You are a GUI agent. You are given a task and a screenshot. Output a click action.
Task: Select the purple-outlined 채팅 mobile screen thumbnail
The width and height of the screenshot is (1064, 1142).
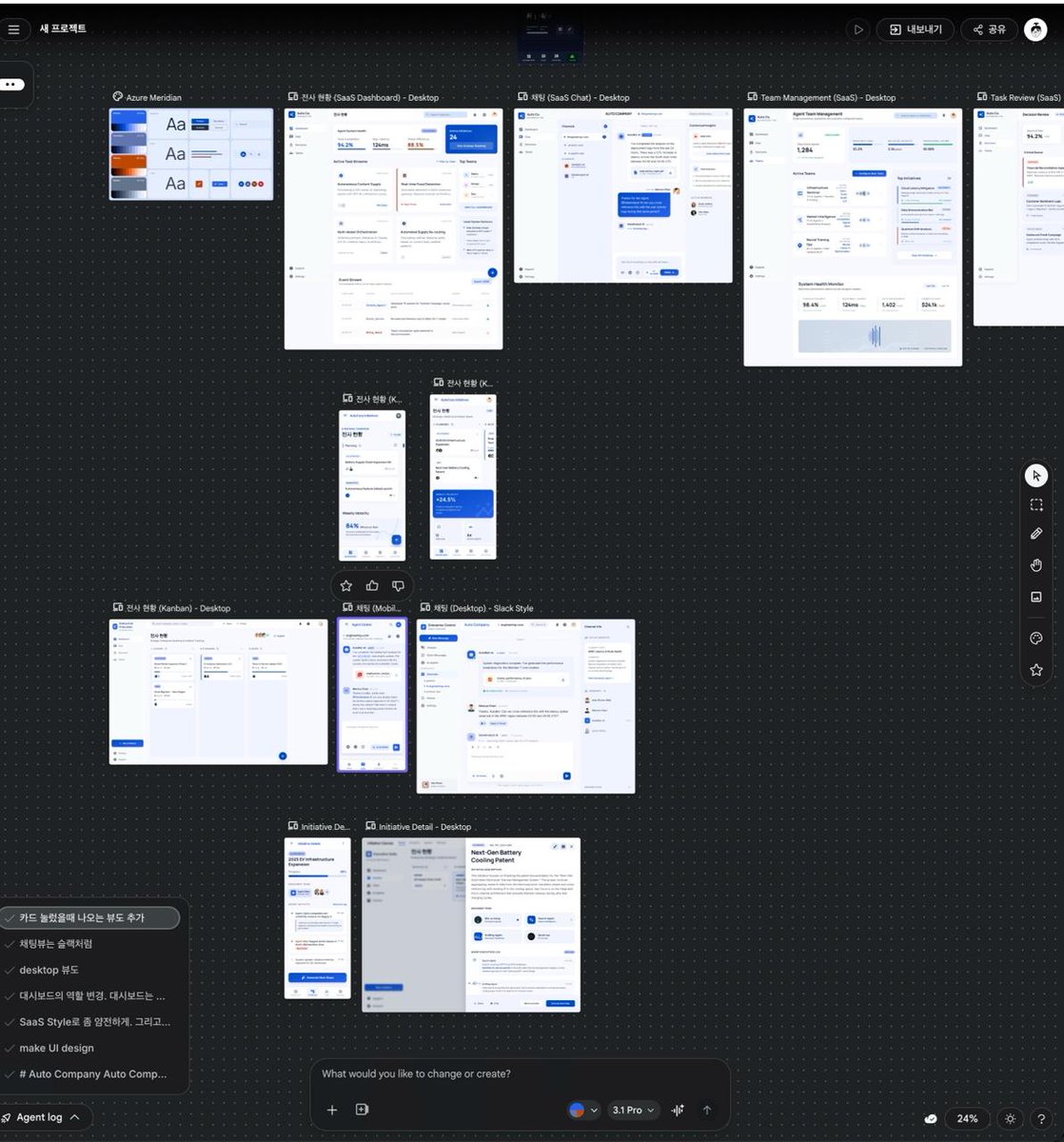372,695
